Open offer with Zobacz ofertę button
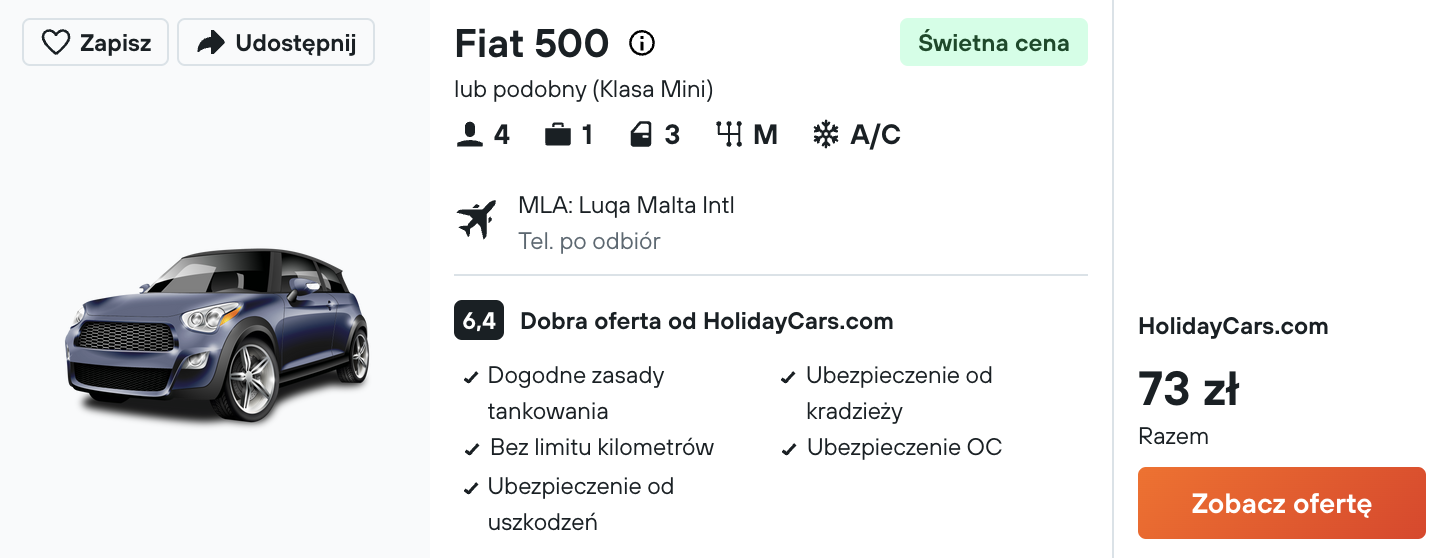 pyautogui.click(x=1282, y=503)
